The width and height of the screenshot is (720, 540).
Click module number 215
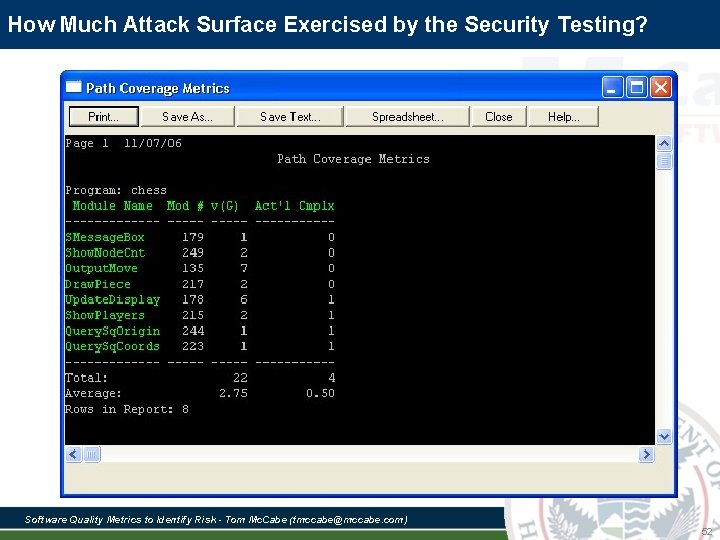coord(193,315)
